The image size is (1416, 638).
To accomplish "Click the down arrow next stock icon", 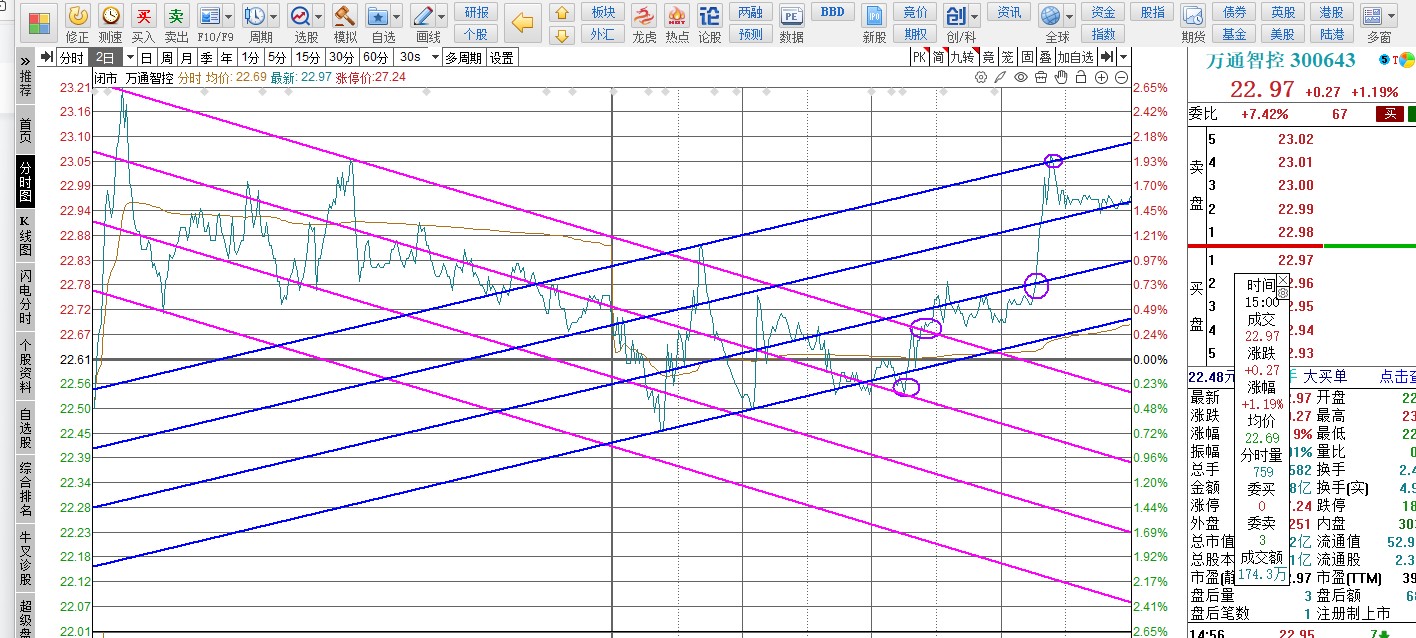I will point(563,35).
